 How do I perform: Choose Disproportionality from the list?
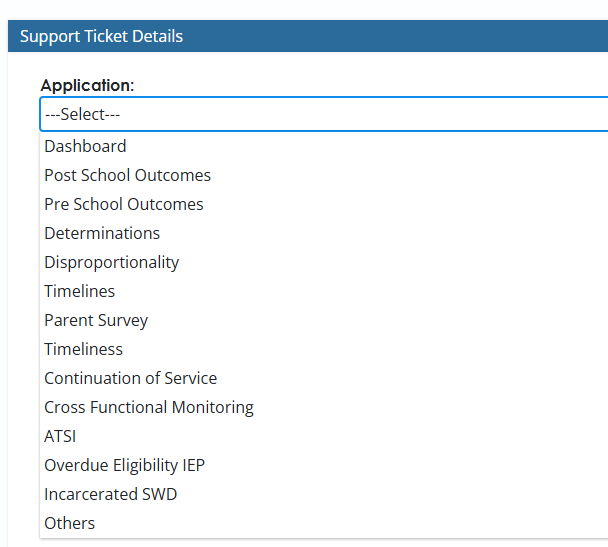(111, 262)
